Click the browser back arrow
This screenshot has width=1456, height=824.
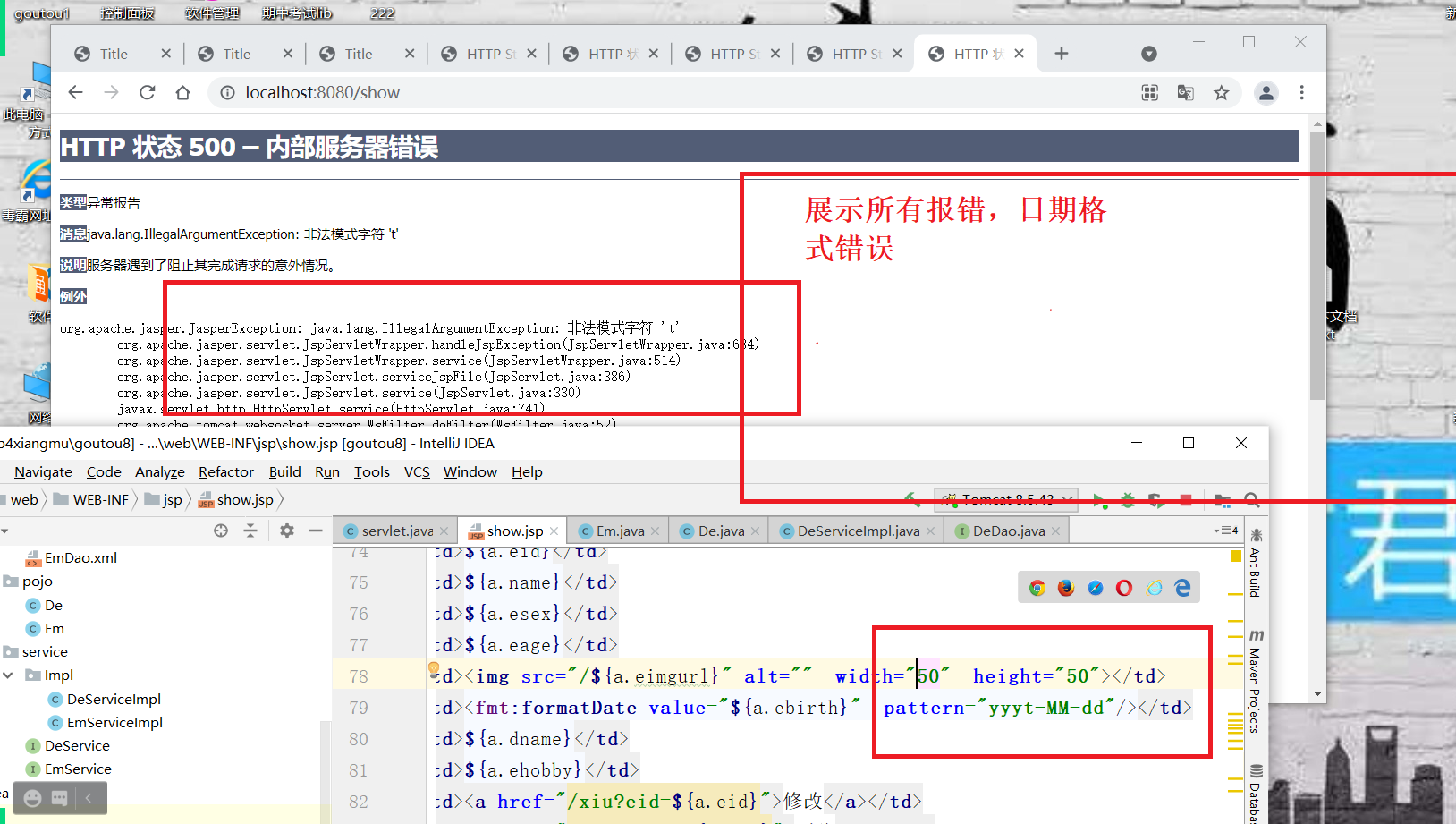[x=76, y=92]
